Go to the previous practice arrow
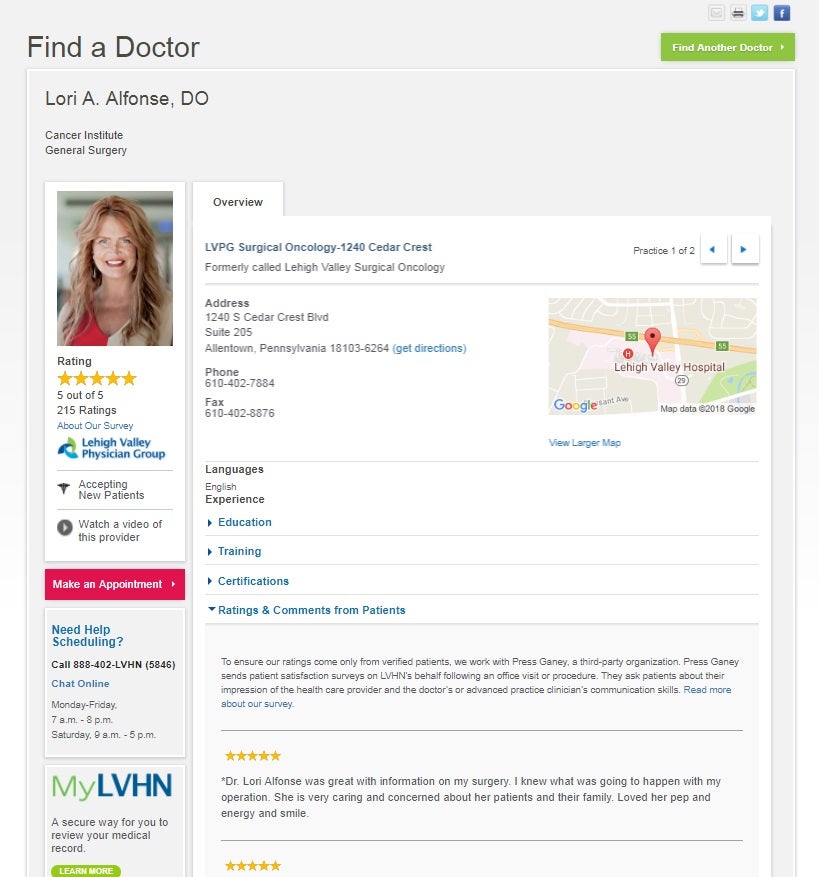Screen dimensions: 819x877 pos(713,249)
